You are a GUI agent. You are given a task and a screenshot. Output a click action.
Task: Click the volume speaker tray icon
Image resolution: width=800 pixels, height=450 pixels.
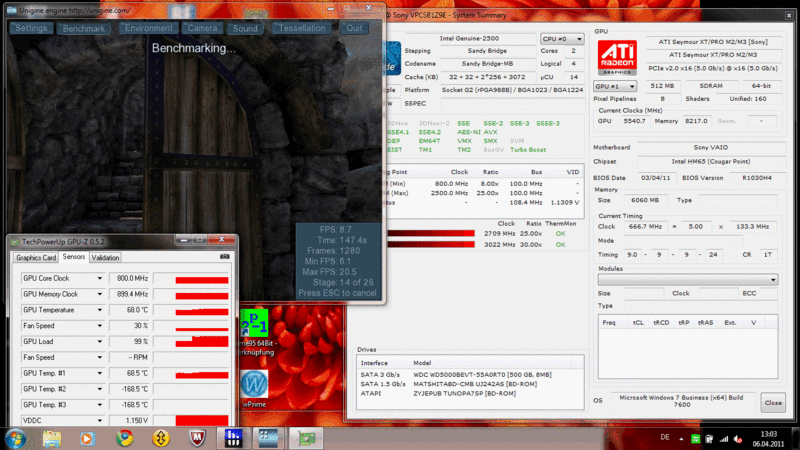coord(738,439)
